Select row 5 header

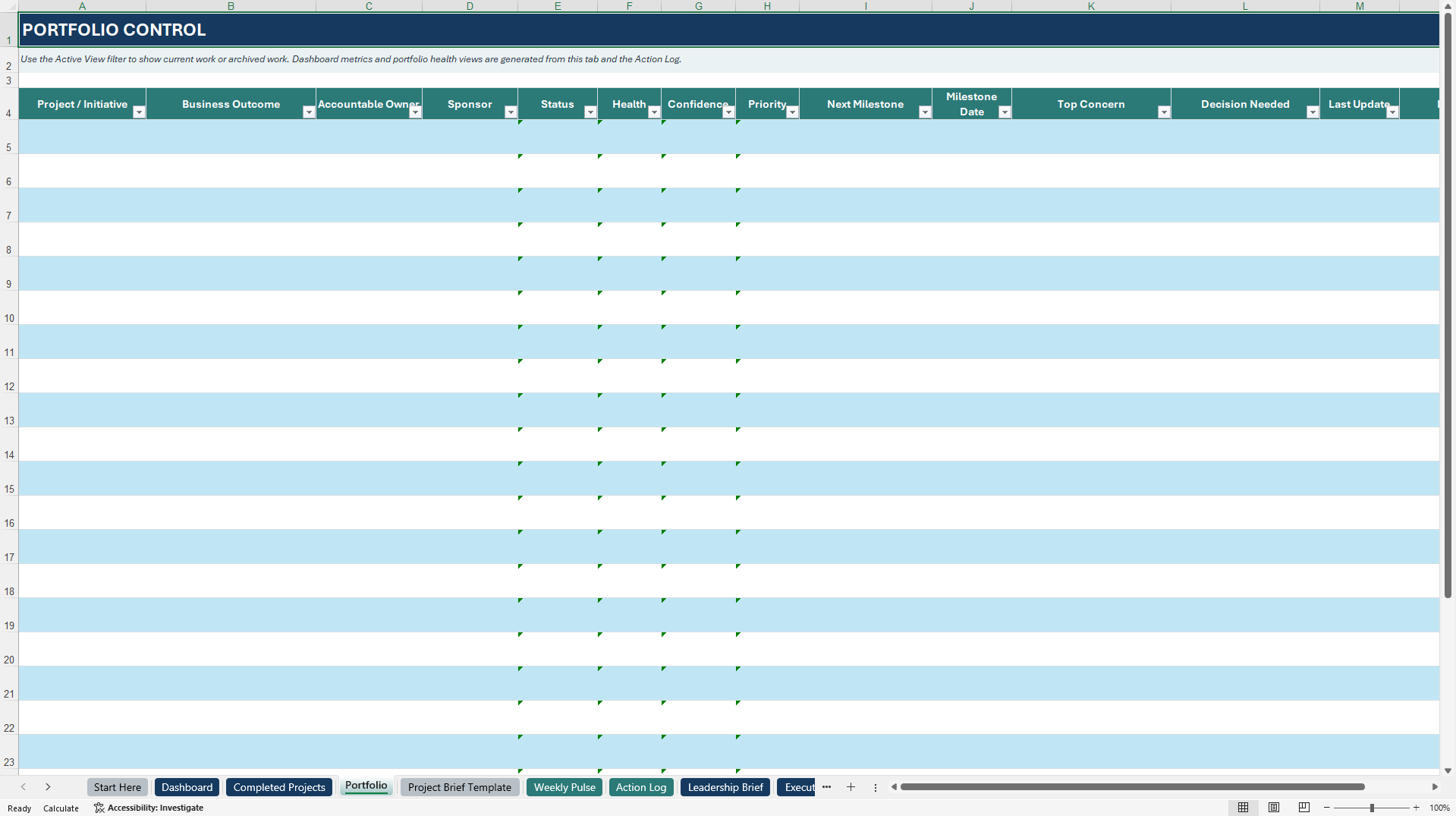point(9,137)
